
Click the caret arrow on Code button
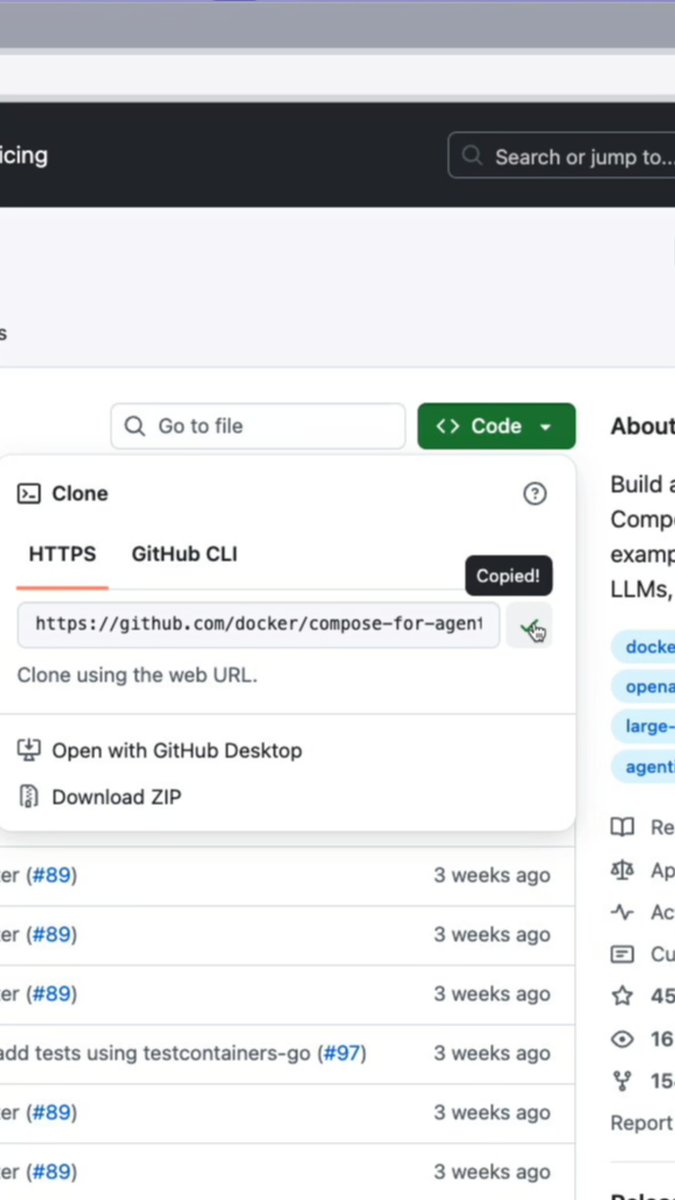coord(545,427)
